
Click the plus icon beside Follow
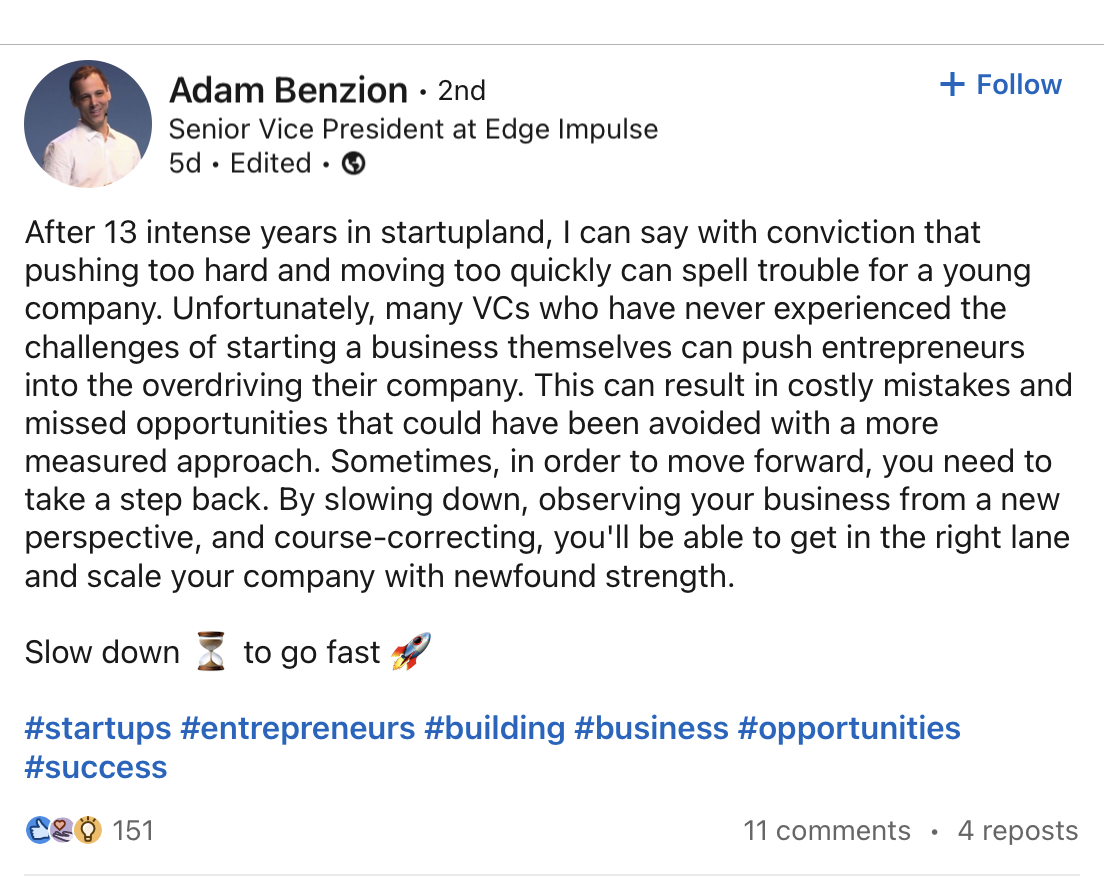point(952,84)
